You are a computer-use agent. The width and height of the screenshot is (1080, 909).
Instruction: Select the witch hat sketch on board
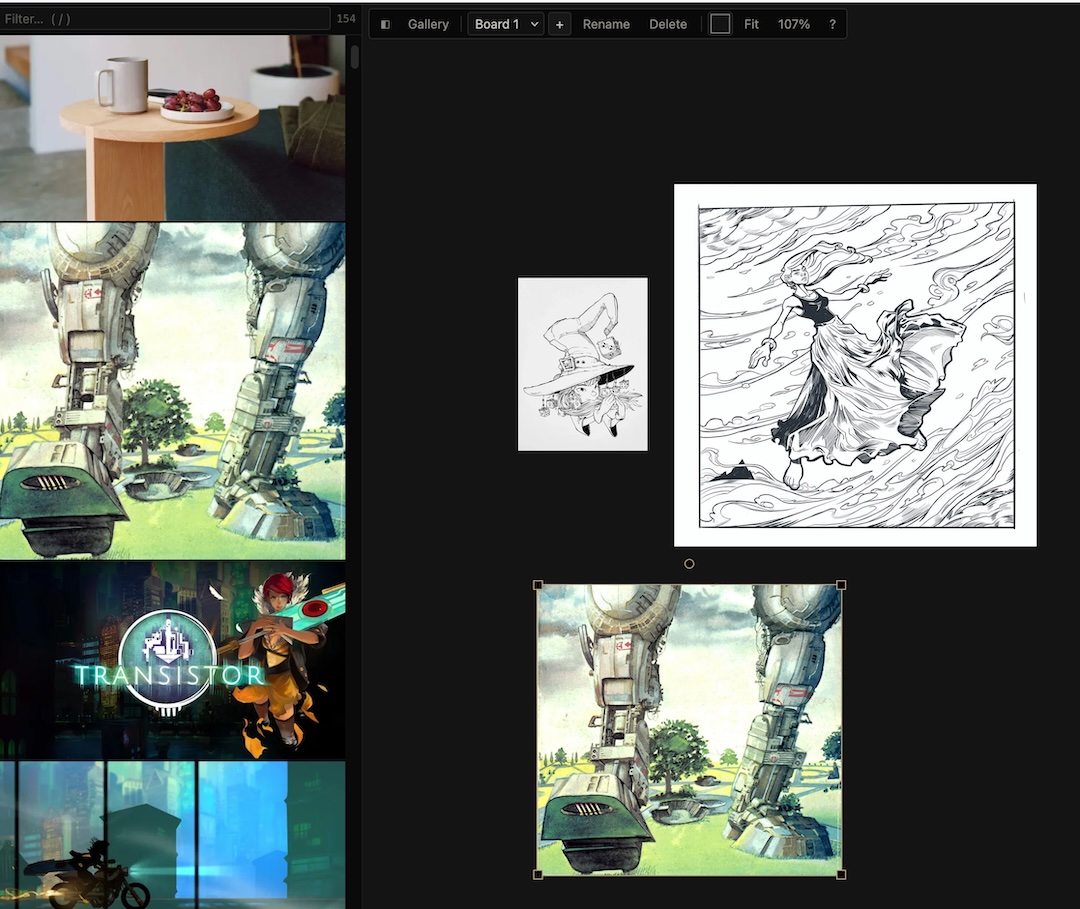click(583, 364)
